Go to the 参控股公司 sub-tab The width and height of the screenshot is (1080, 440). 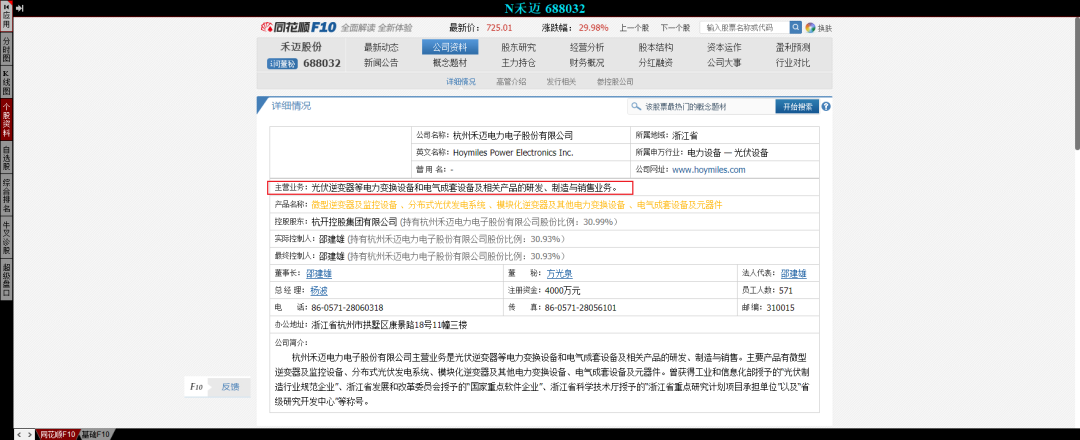615,81
